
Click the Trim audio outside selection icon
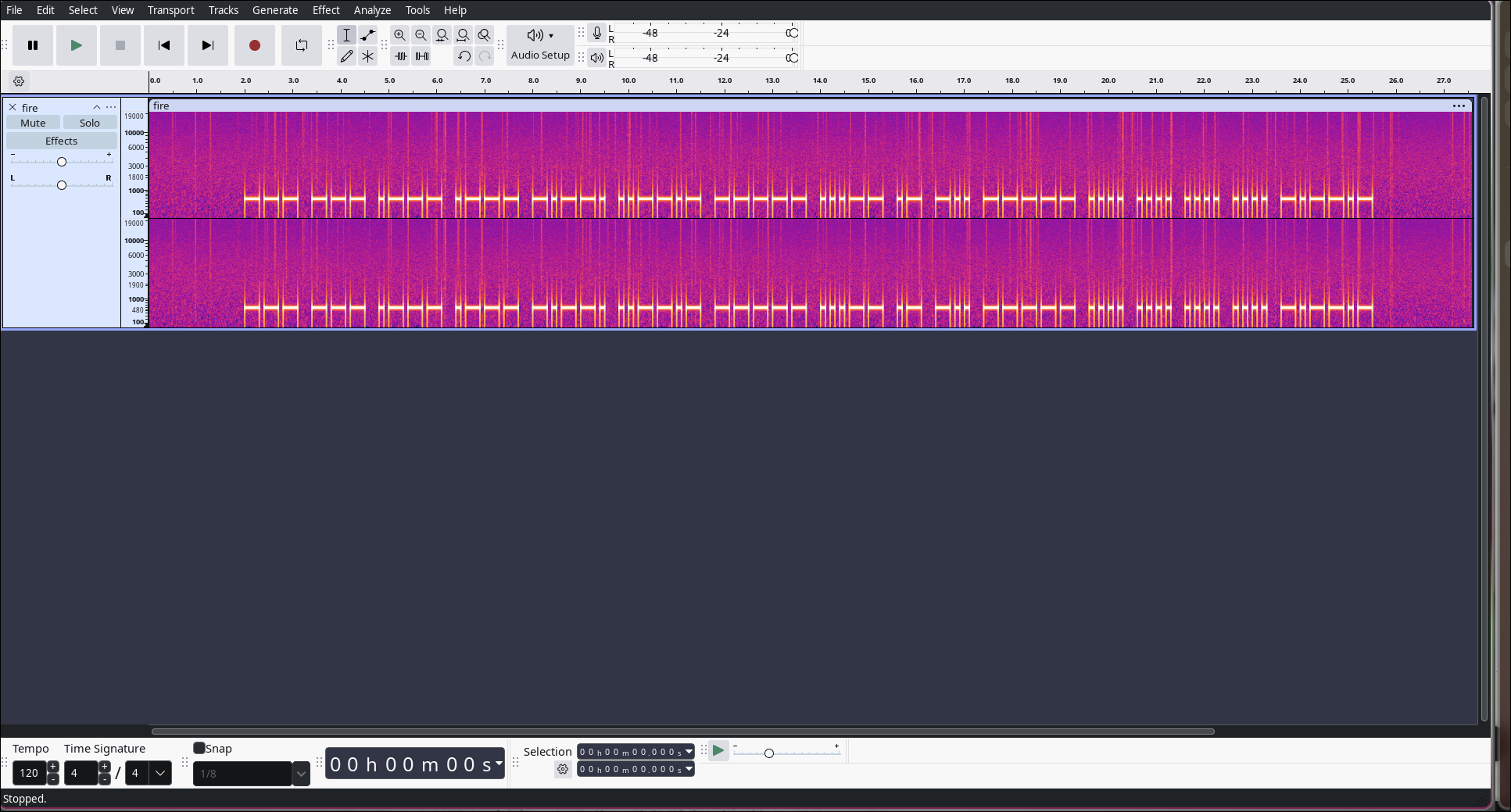(x=400, y=56)
